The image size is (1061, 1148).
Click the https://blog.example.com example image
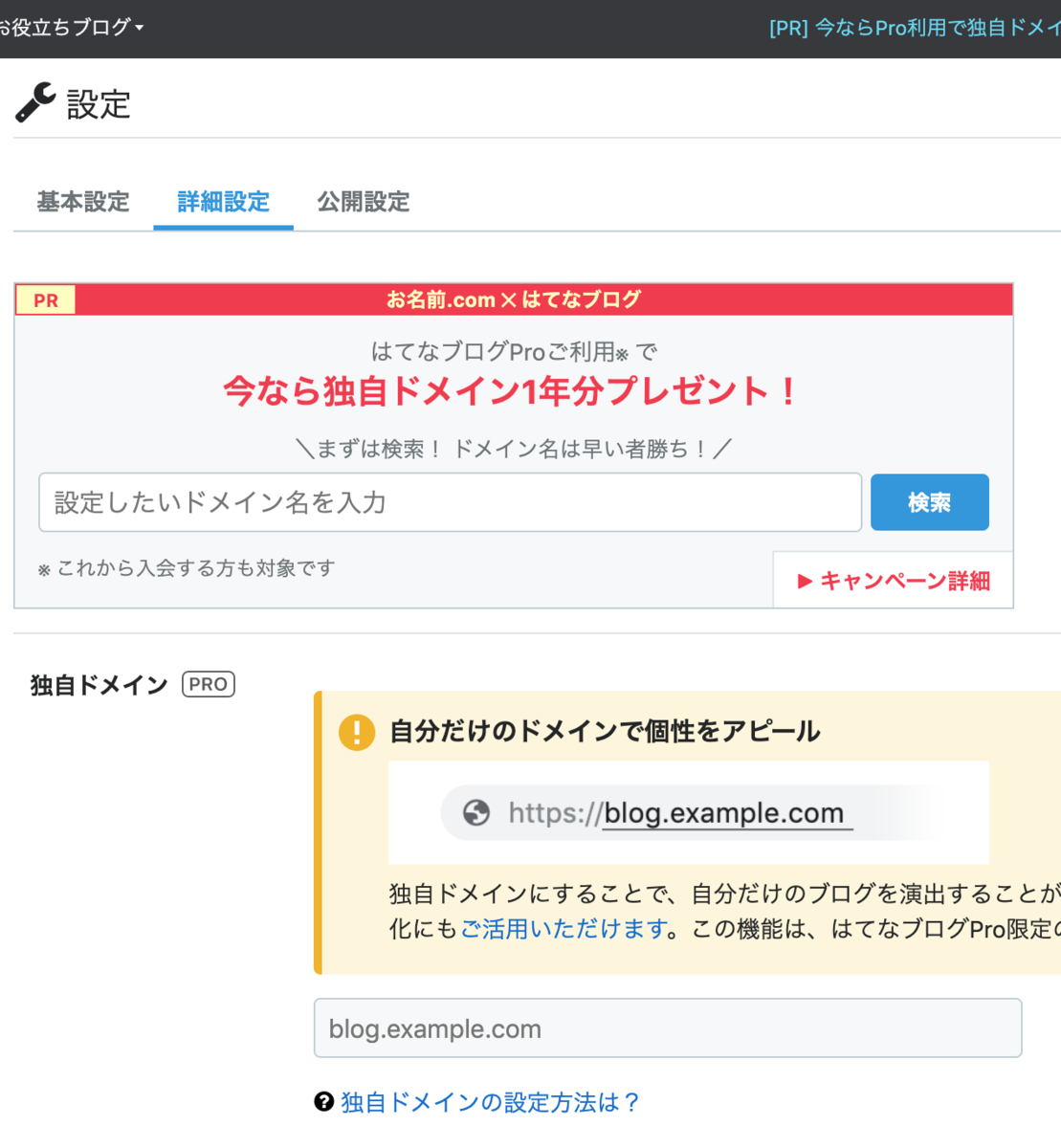click(x=689, y=812)
